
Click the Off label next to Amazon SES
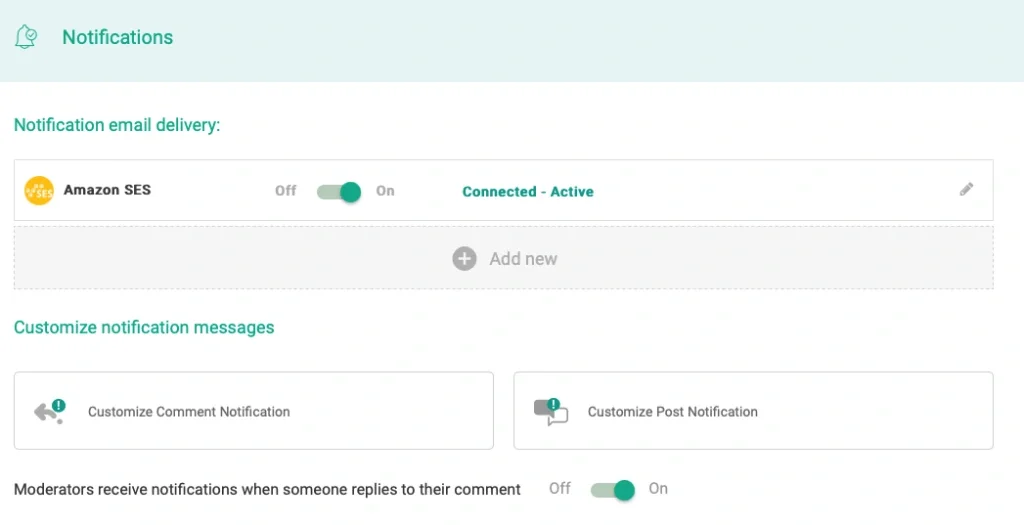pos(286,191)
